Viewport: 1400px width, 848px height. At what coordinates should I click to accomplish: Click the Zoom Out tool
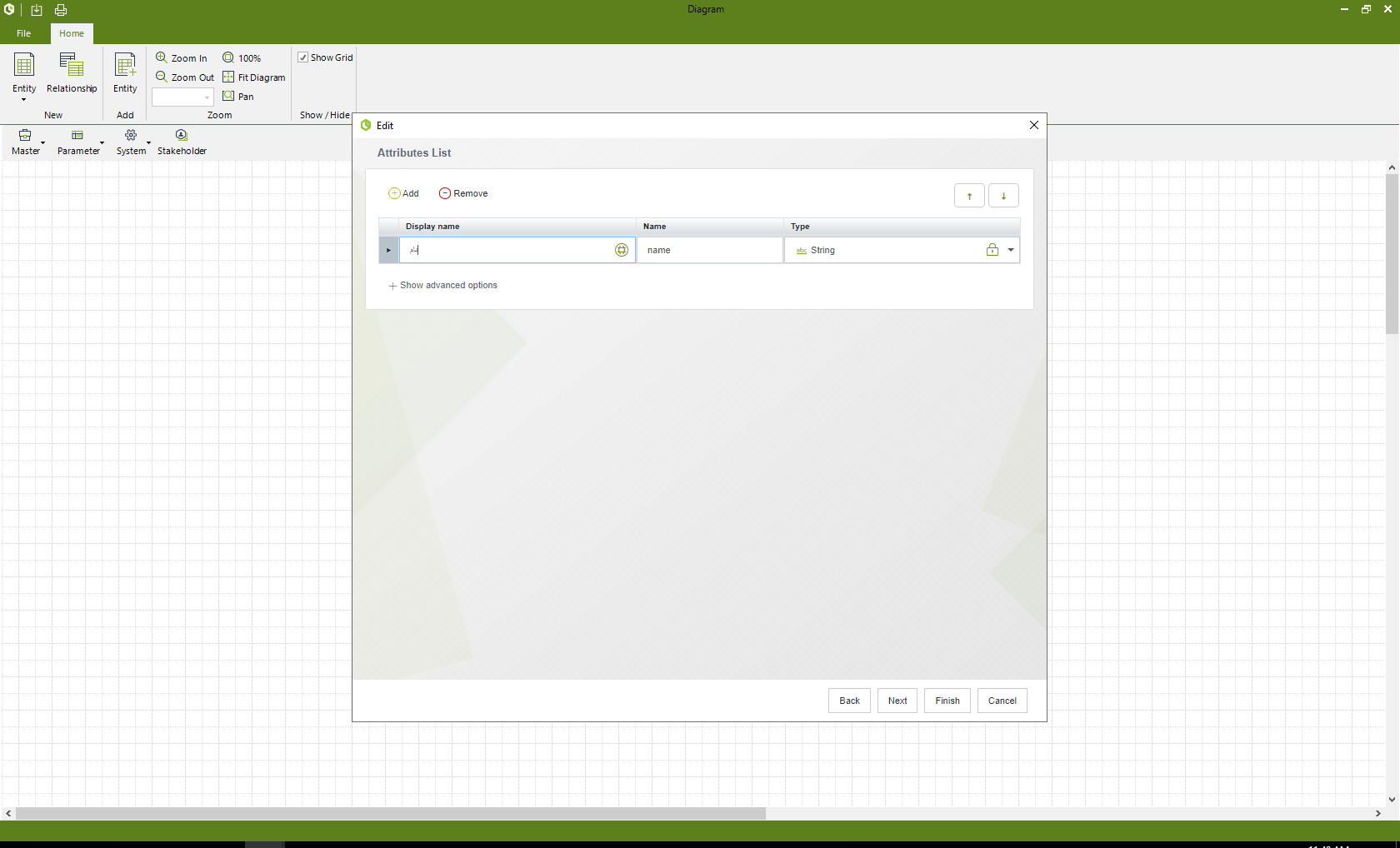pos(185,77)
